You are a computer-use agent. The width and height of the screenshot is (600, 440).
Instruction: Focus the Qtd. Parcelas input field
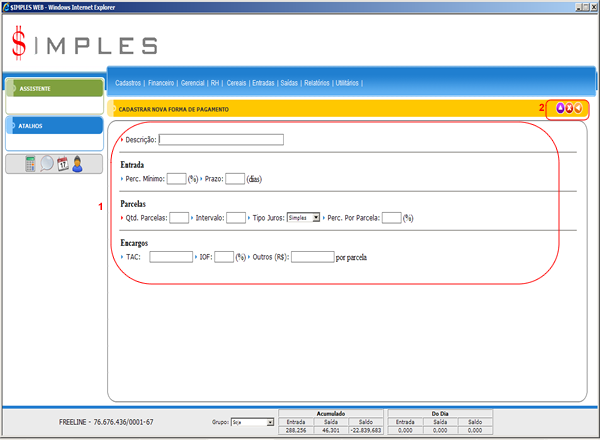[179, 217]
